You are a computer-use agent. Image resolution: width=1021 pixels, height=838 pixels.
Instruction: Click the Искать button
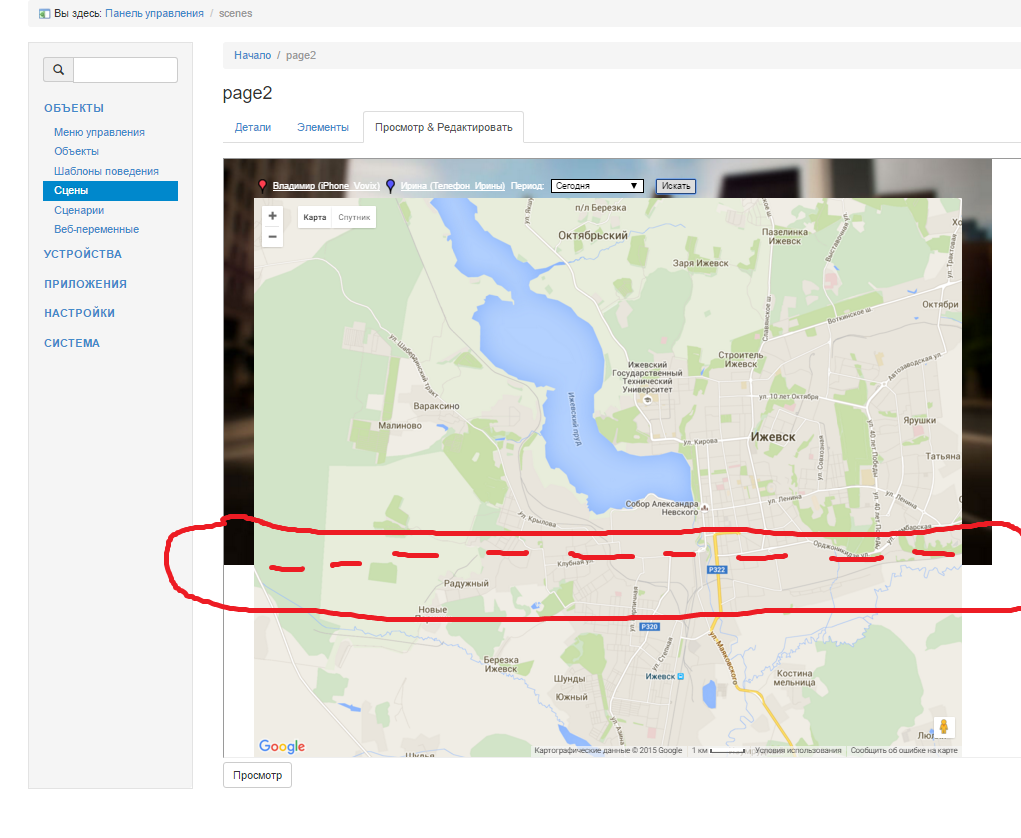pyautogui.click(x=676, y=186)
